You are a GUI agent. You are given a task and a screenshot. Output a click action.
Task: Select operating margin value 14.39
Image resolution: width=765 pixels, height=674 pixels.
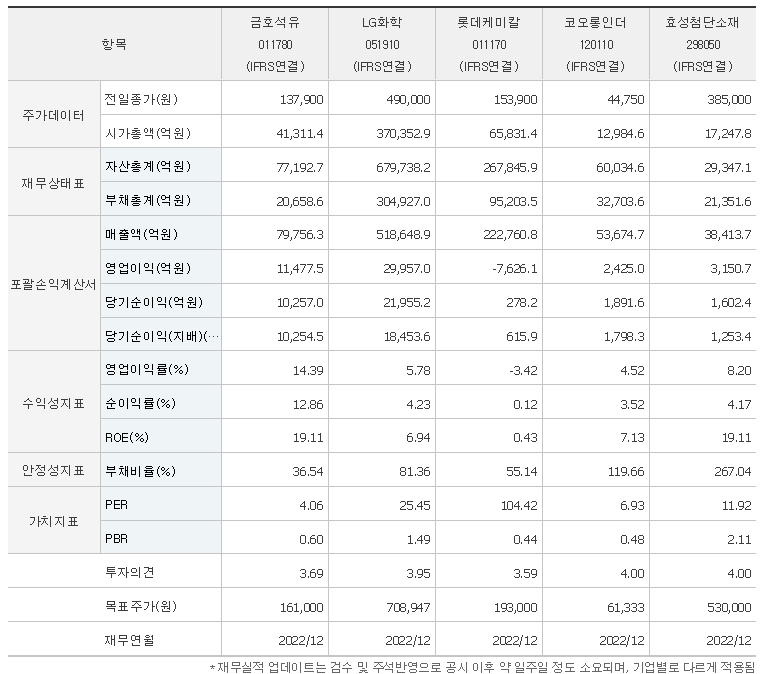coord(308,370)
